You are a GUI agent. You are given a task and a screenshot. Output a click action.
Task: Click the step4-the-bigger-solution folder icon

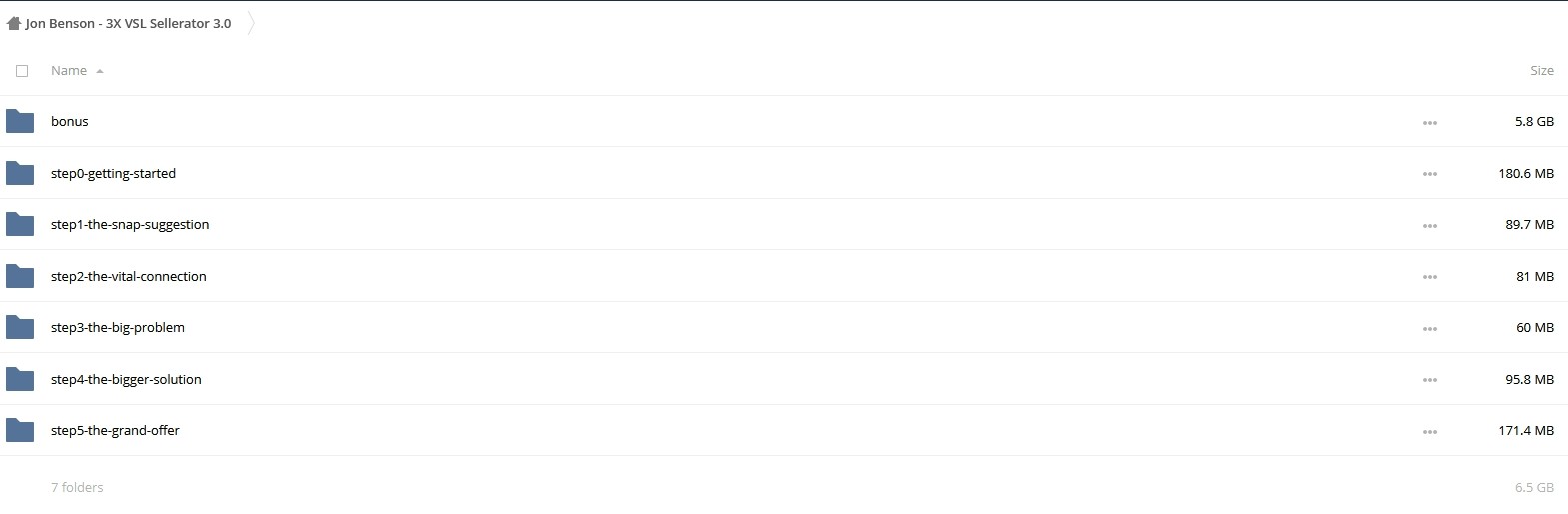[x=20, y=379]
